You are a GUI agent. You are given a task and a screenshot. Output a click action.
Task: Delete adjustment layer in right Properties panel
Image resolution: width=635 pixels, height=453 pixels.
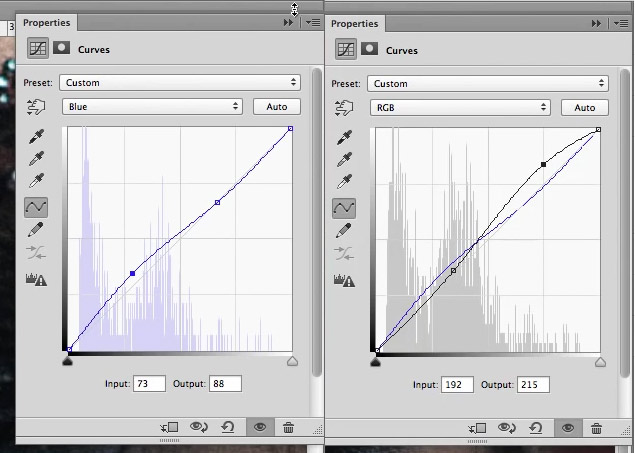(x=596, y=428)
